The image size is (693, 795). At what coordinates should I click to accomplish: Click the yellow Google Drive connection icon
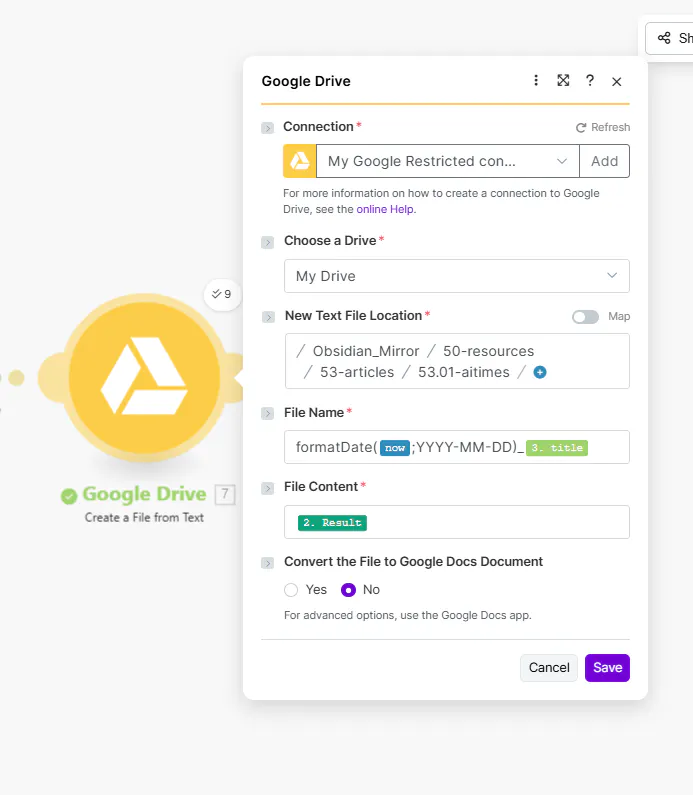tap(300, 161)
